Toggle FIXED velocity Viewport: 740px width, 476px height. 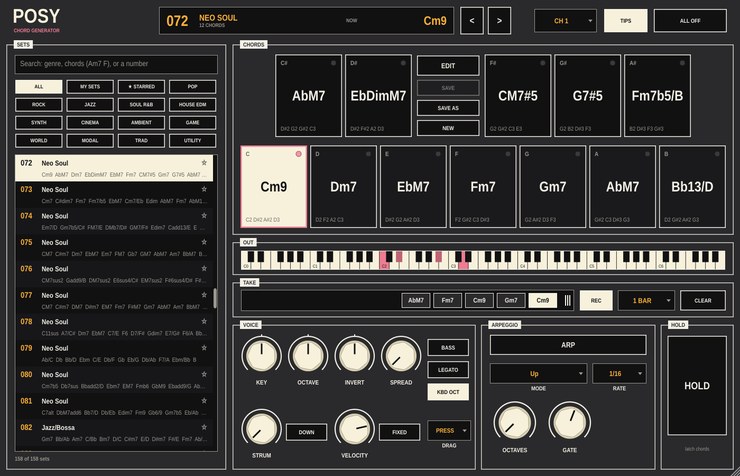[x=399, y=432]
